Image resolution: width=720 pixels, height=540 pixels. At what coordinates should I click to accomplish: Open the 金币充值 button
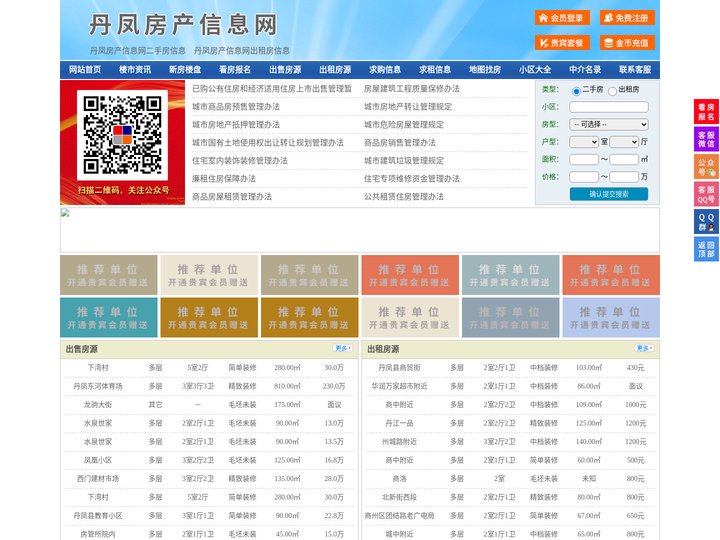point(627,43)
